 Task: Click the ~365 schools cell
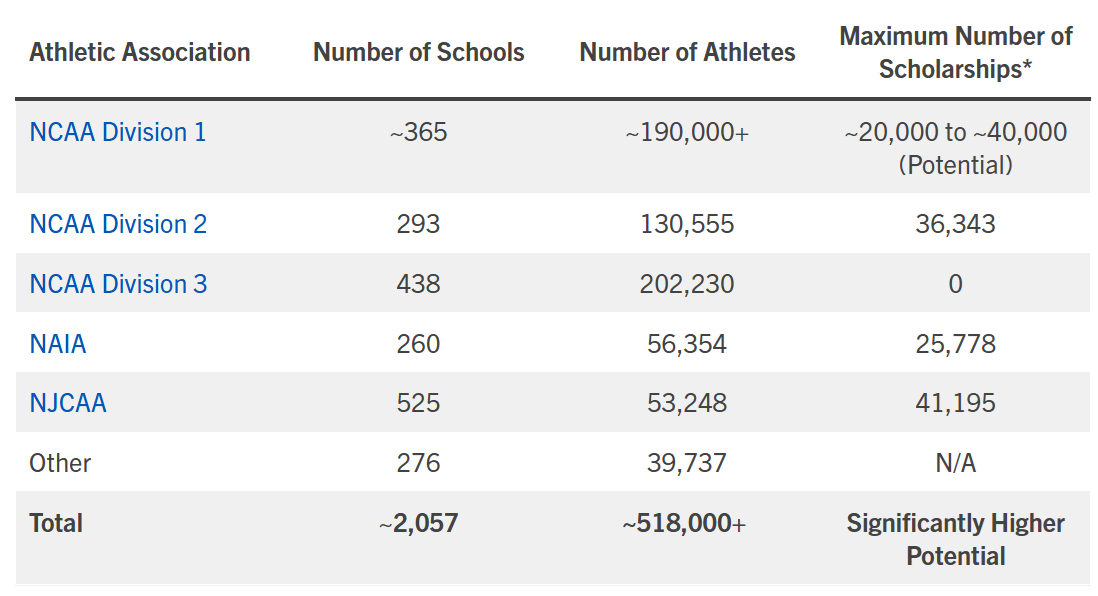tap(418, 132)
